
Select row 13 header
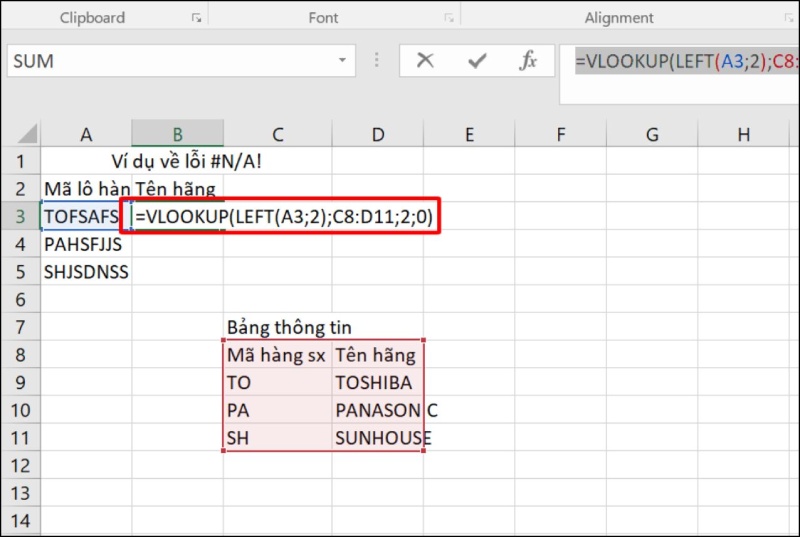[x=20, y=493]
